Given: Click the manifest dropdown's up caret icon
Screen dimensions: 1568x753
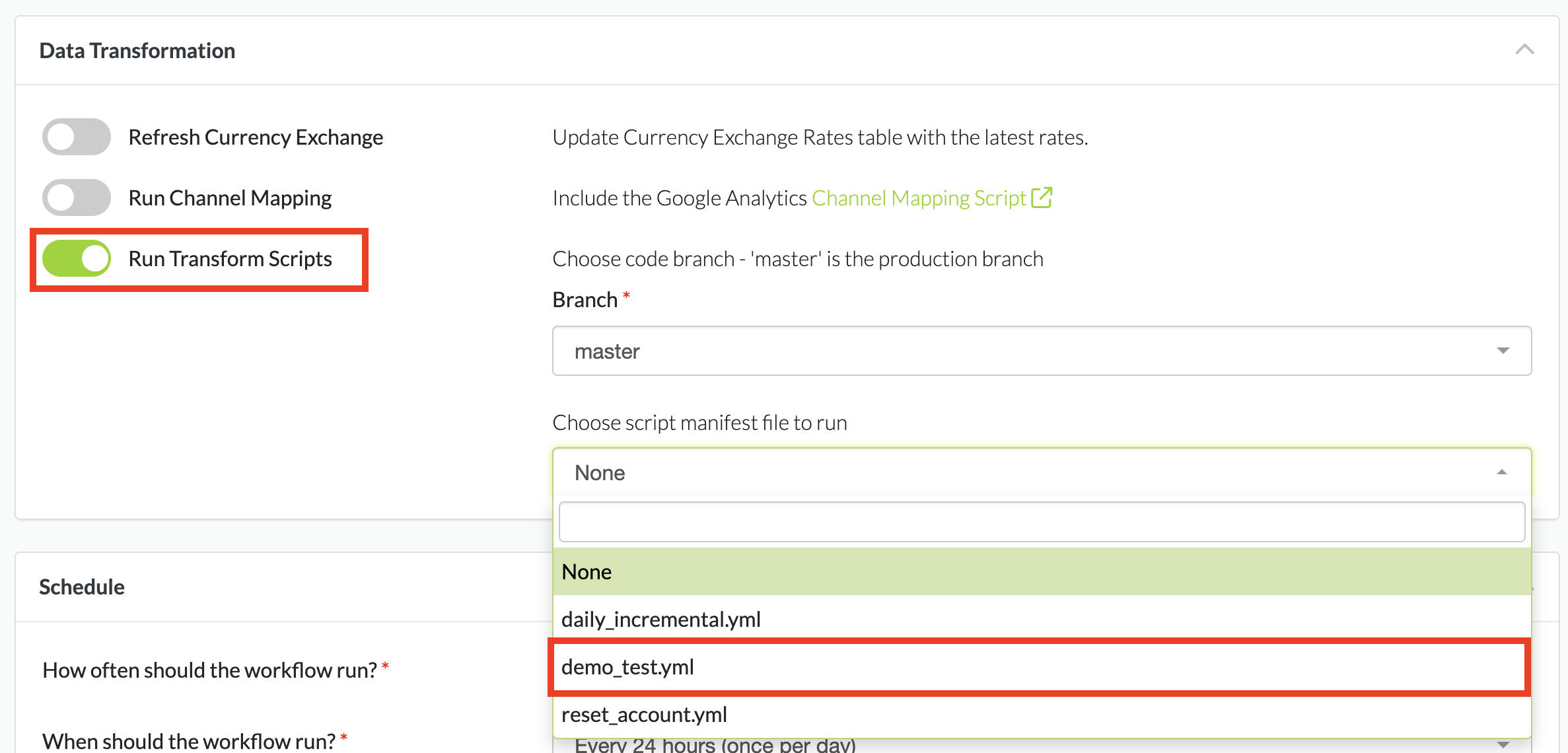Looking at the screenshot, I should pos(1502,472).
